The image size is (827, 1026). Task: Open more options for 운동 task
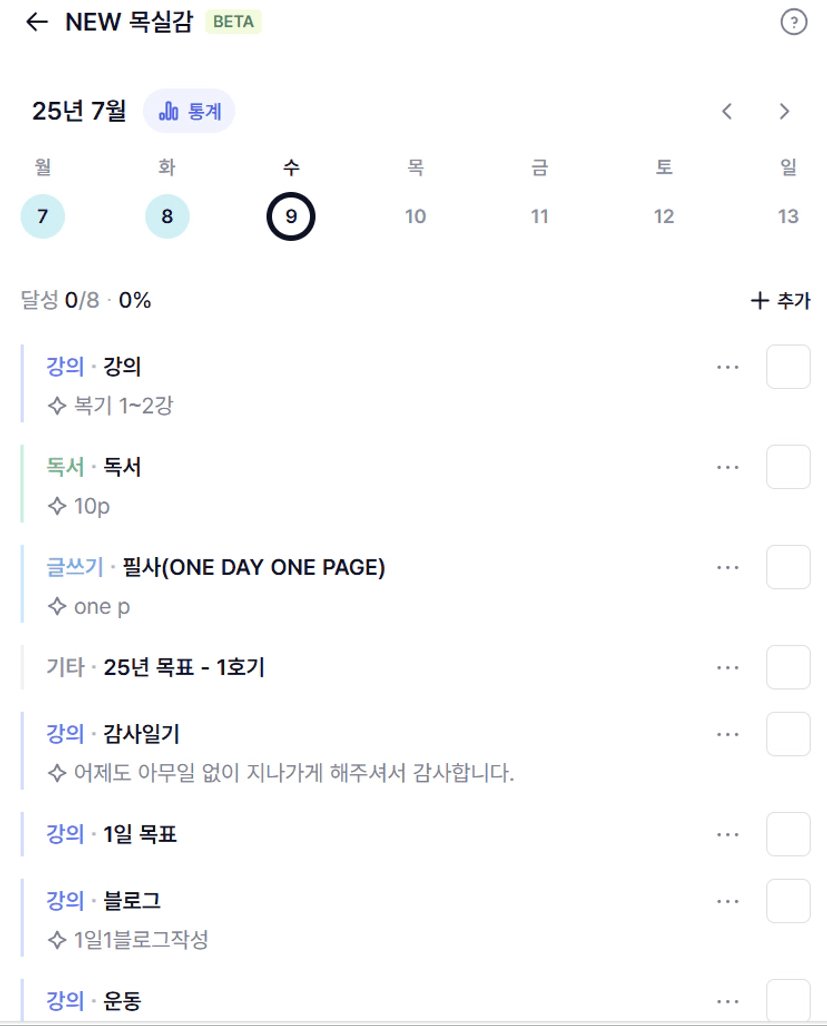[x=728, y=1001]
